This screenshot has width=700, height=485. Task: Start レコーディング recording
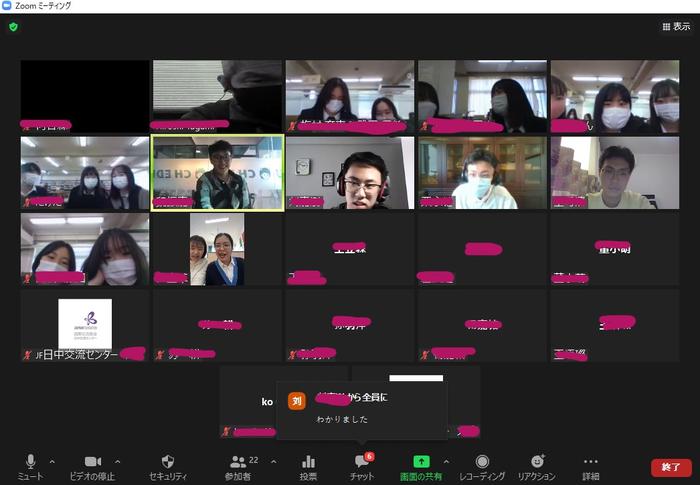482,467
